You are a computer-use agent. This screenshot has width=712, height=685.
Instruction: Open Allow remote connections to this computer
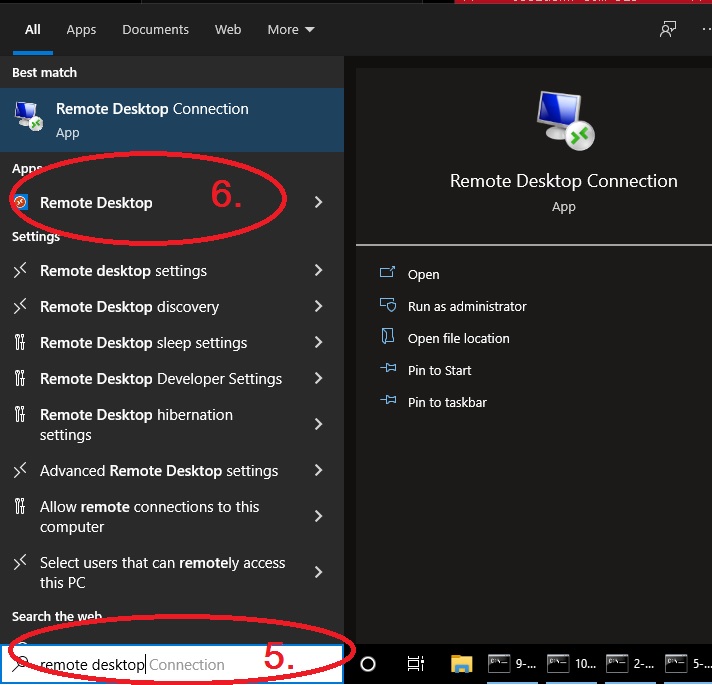172,517
